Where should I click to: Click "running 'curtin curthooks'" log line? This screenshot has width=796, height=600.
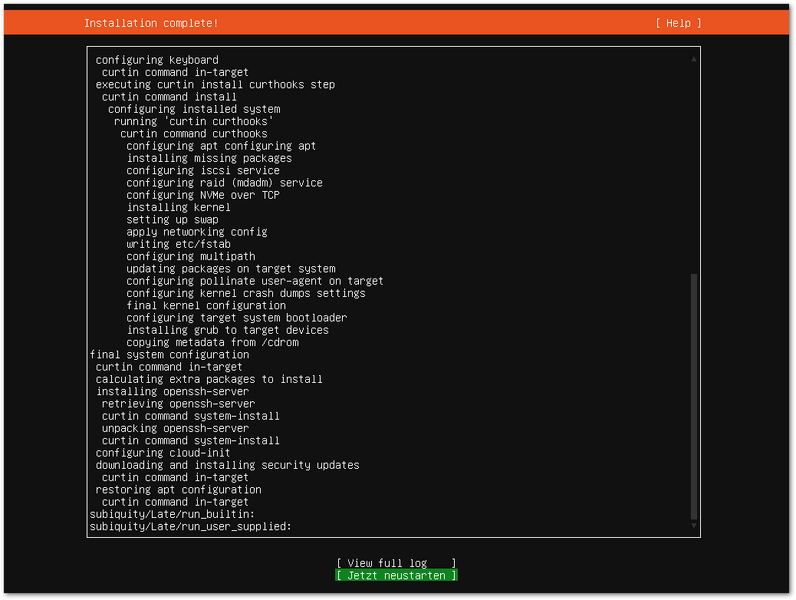tap(194, 121)
